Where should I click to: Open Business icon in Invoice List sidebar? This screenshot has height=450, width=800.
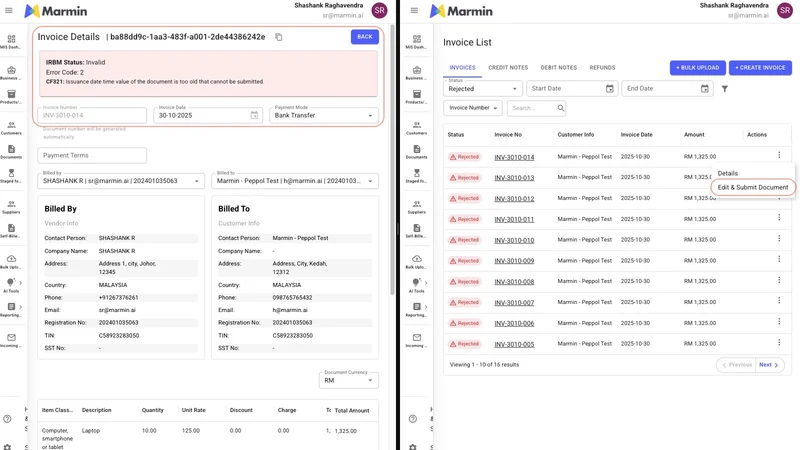417,70
